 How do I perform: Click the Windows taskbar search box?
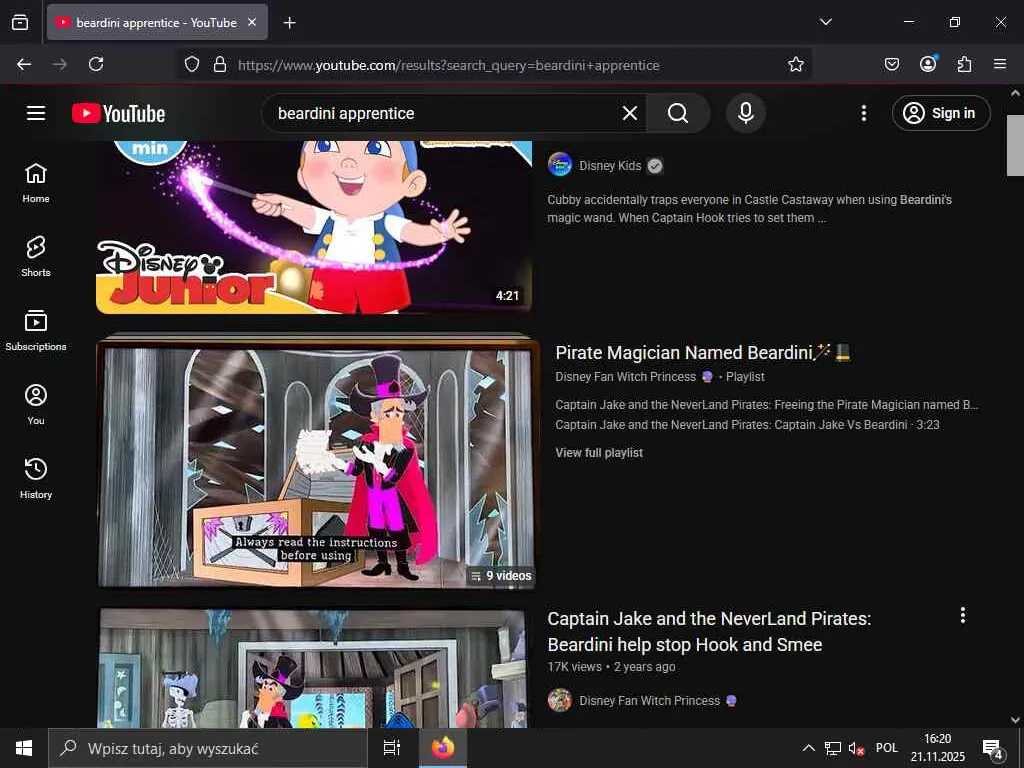click(x=207, y=748)
